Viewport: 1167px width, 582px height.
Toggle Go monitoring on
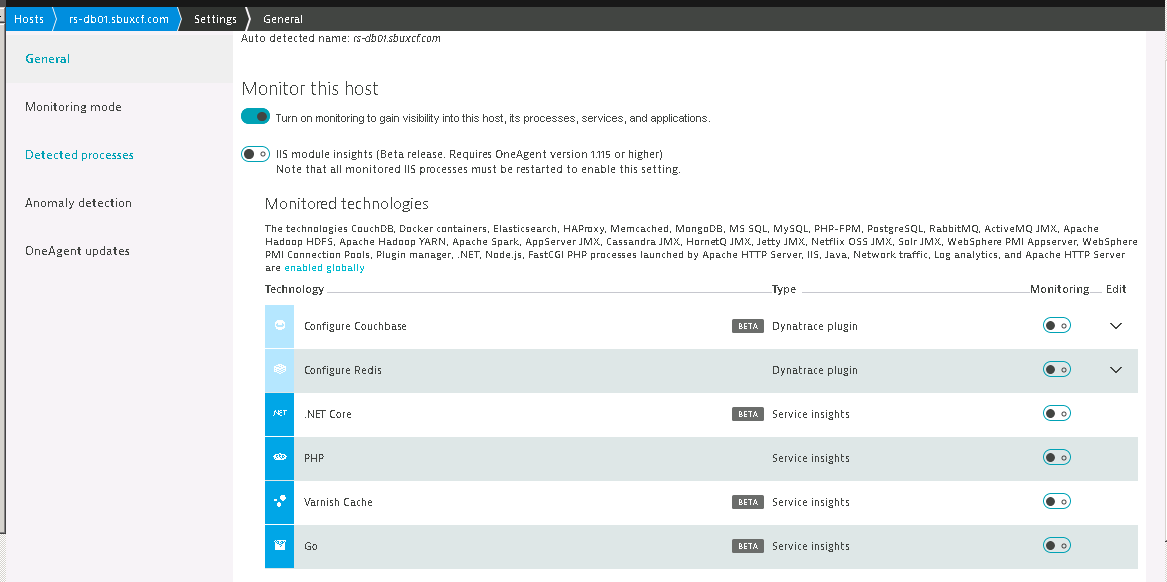(x=1056, y=546)
